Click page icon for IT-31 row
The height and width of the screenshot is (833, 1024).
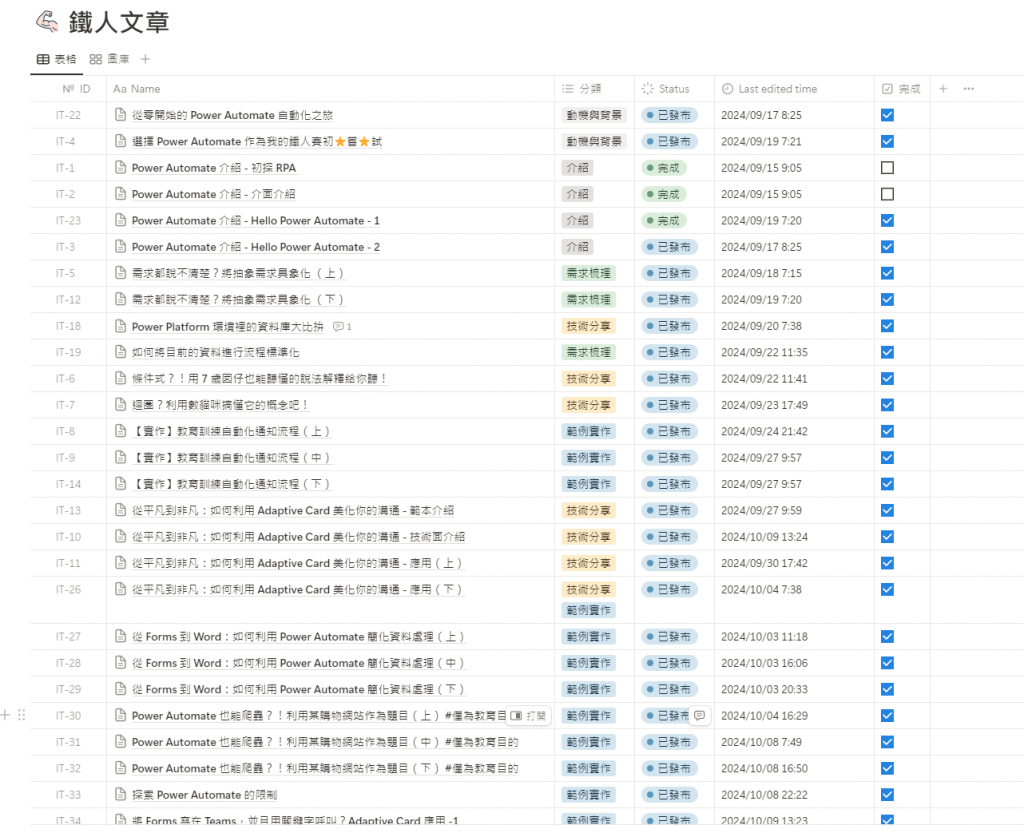click(120, 742)
